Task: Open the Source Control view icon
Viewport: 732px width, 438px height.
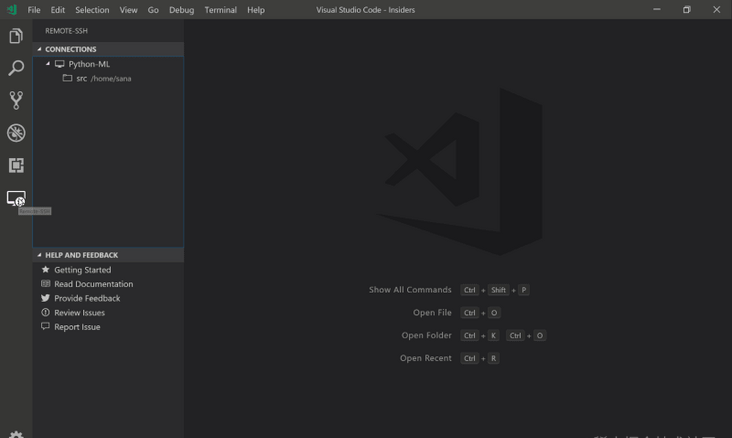Action: 16,100
